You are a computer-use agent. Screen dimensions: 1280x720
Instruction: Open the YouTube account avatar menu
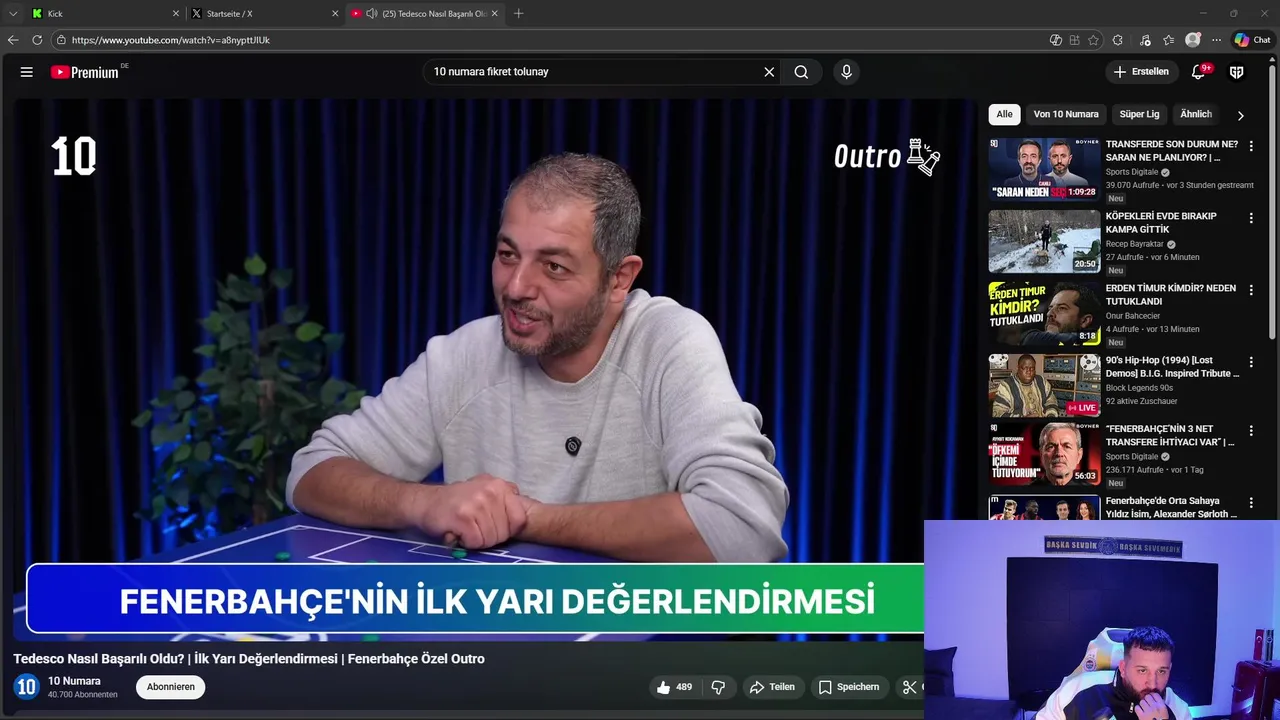click(x=1237, y=72)
